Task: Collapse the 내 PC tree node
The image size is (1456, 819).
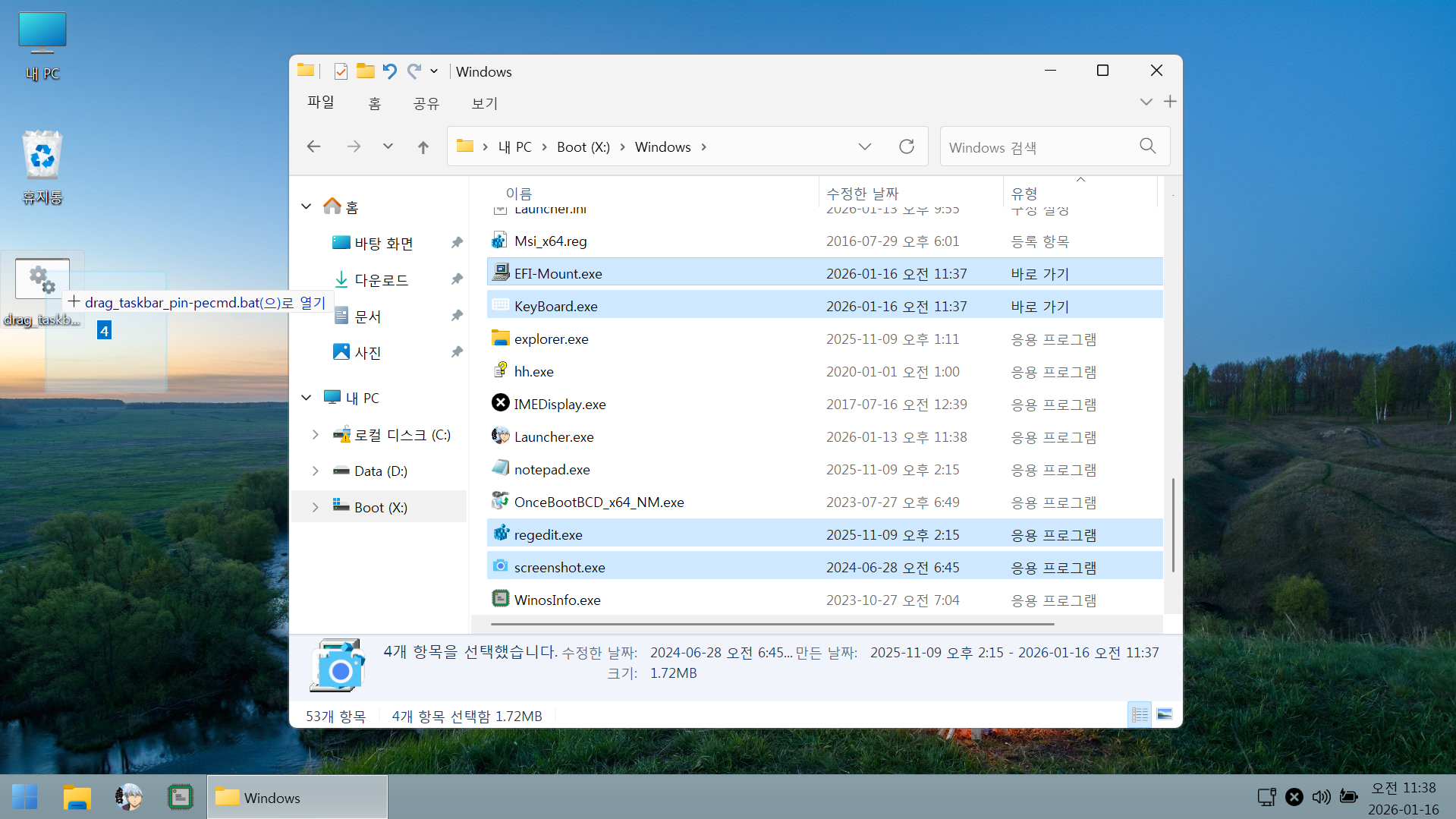Action: tap(307, 398)
